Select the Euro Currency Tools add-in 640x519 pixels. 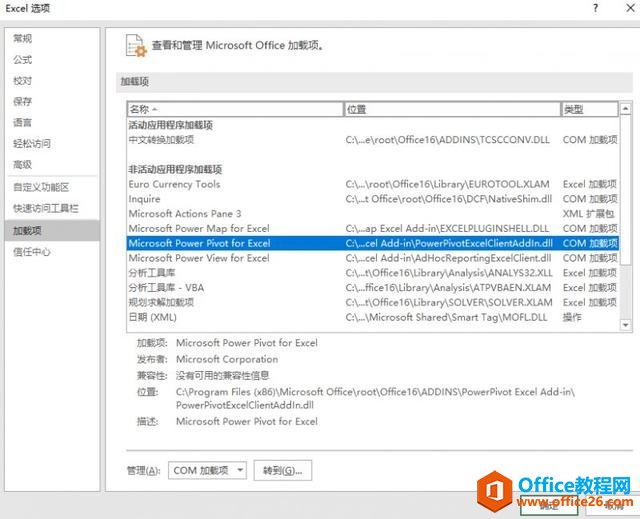(373, 184)
